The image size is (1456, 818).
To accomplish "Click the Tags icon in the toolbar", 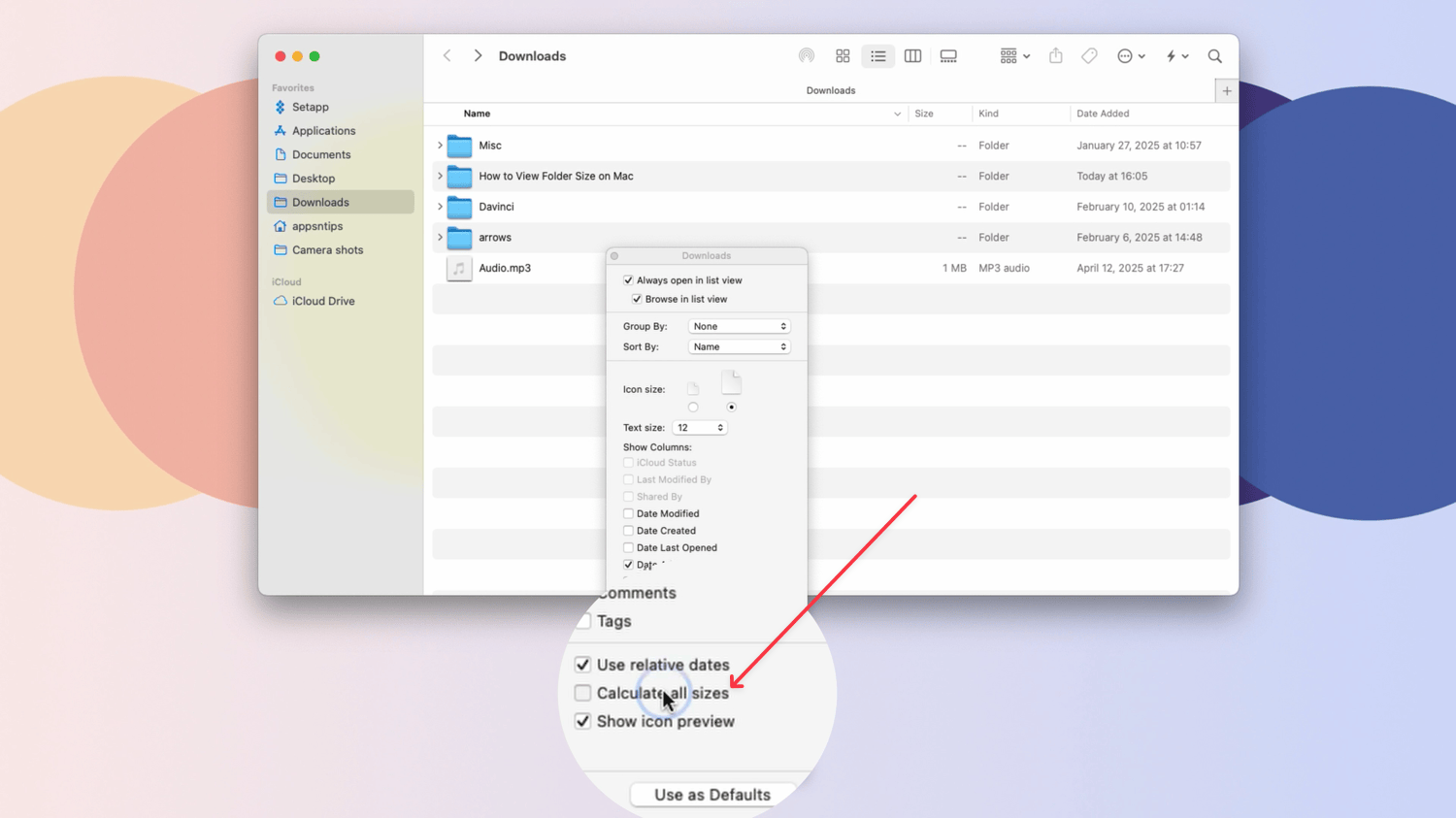I will pyautogui.click(x=1088, y=55).
